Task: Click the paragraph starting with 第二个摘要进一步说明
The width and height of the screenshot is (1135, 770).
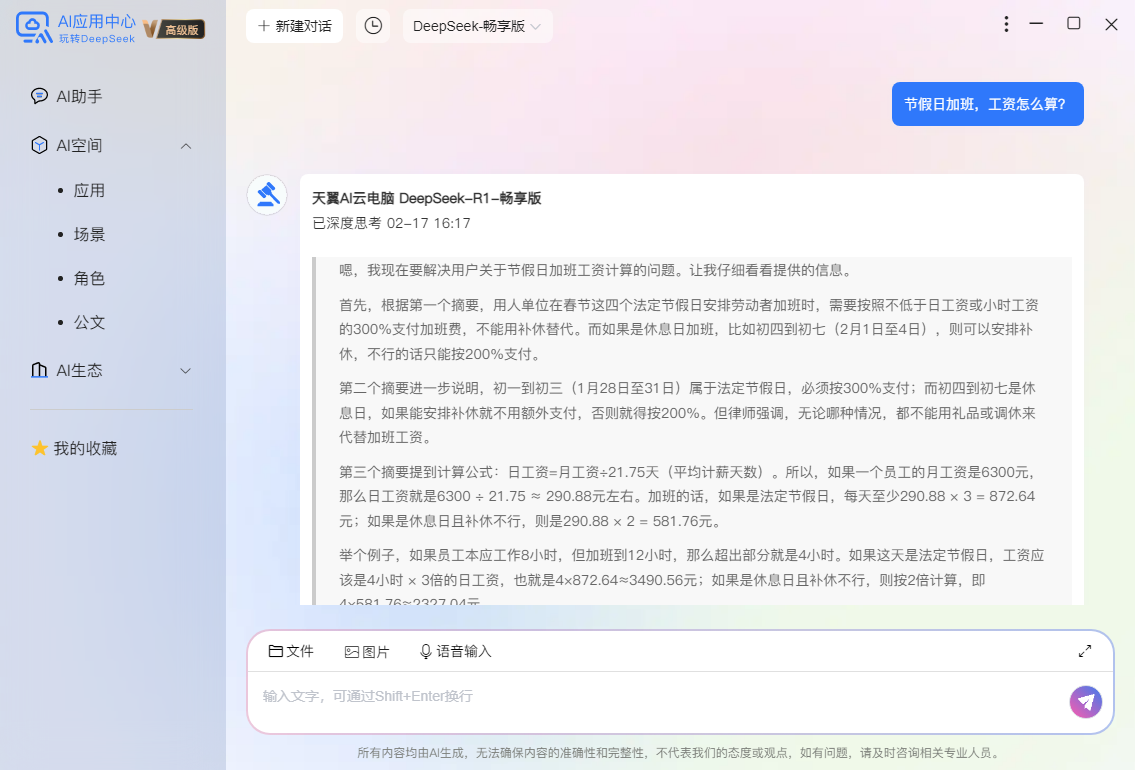Action: click(x=688, y=412)
